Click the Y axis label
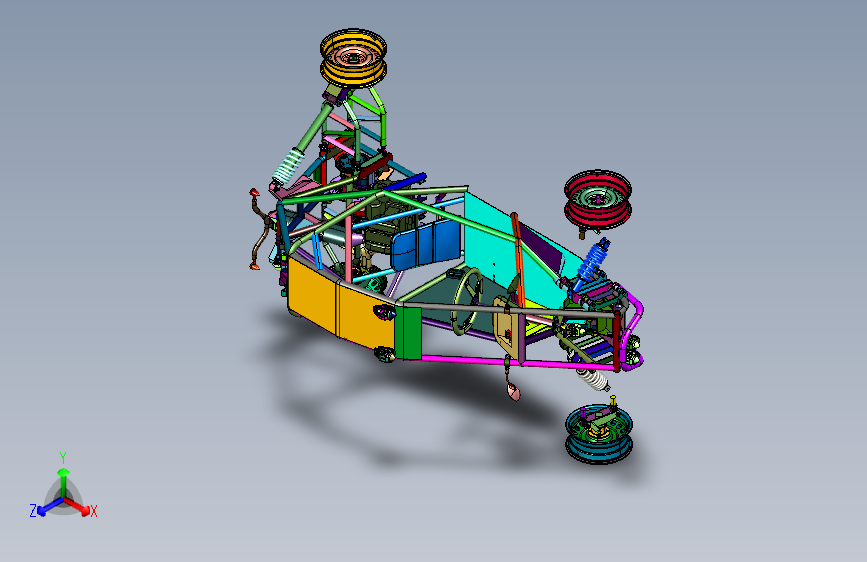Image resolution: width=867 pixels, height=562 pixels. 62,458
